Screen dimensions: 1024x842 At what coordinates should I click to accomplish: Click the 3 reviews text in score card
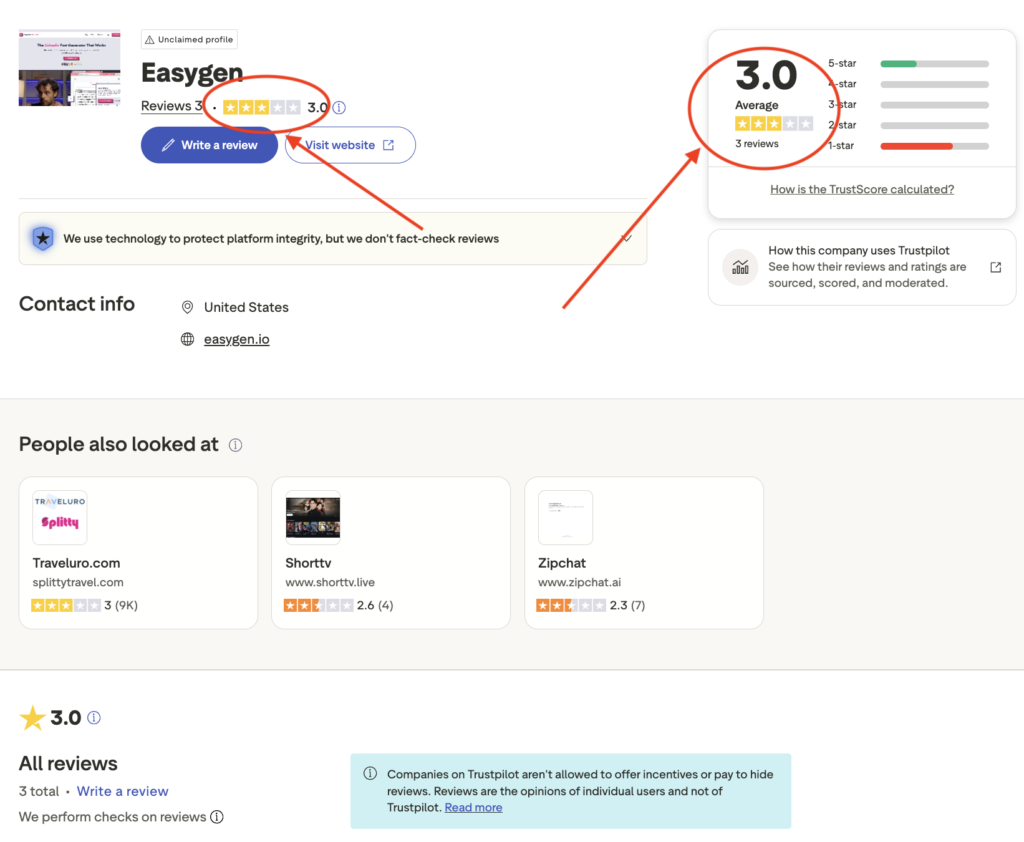(757, 144)
